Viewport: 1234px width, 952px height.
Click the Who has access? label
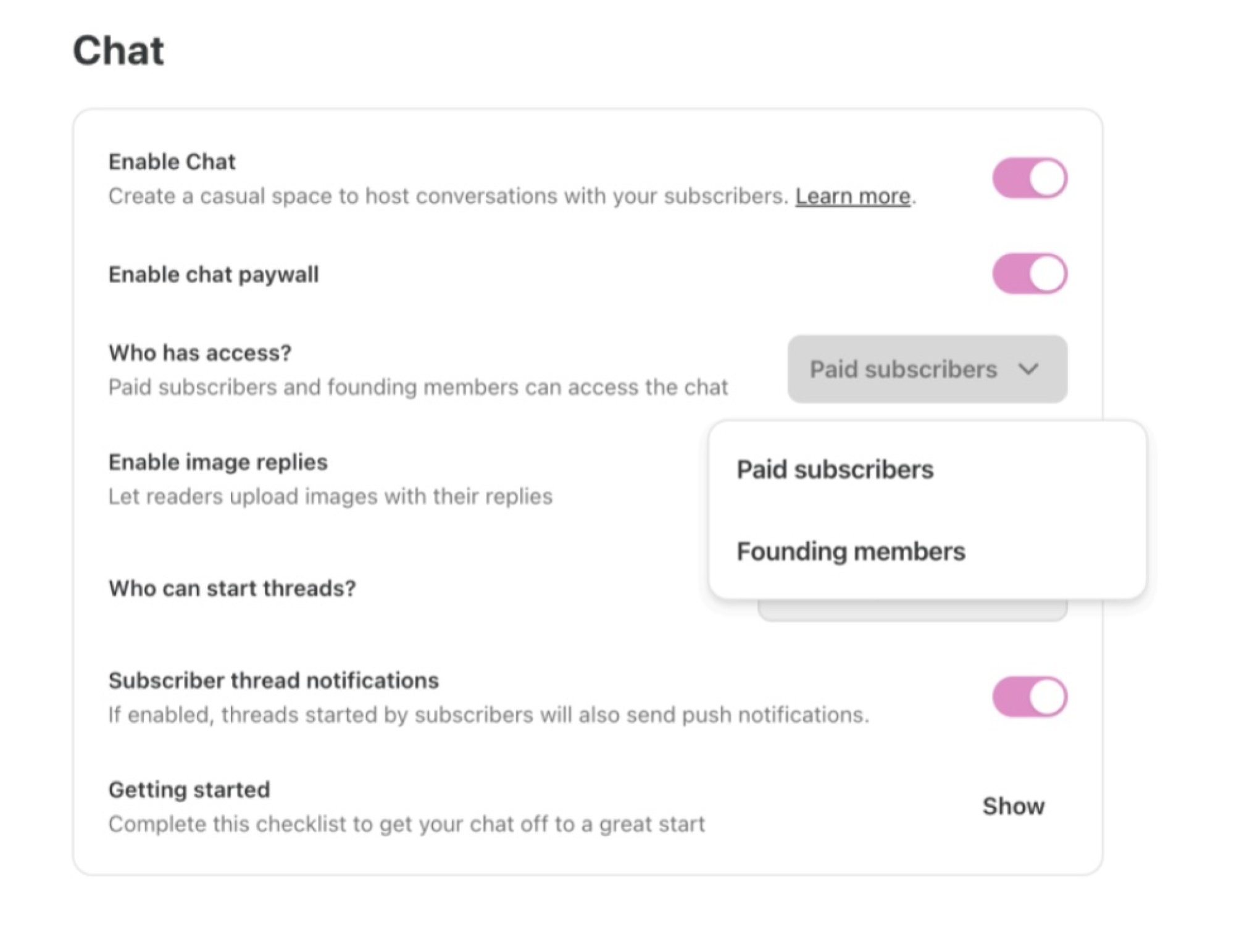click(x=200, y=353)
